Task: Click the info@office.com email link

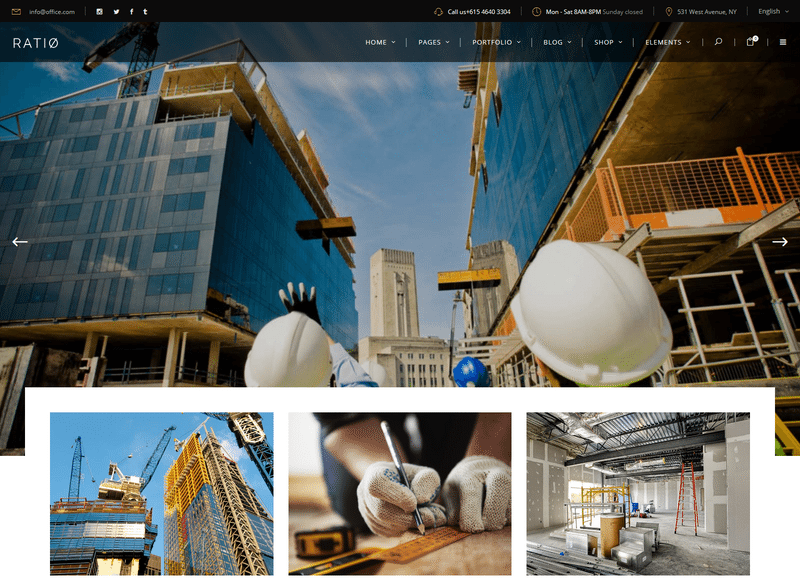Action: tap(51, 12)
